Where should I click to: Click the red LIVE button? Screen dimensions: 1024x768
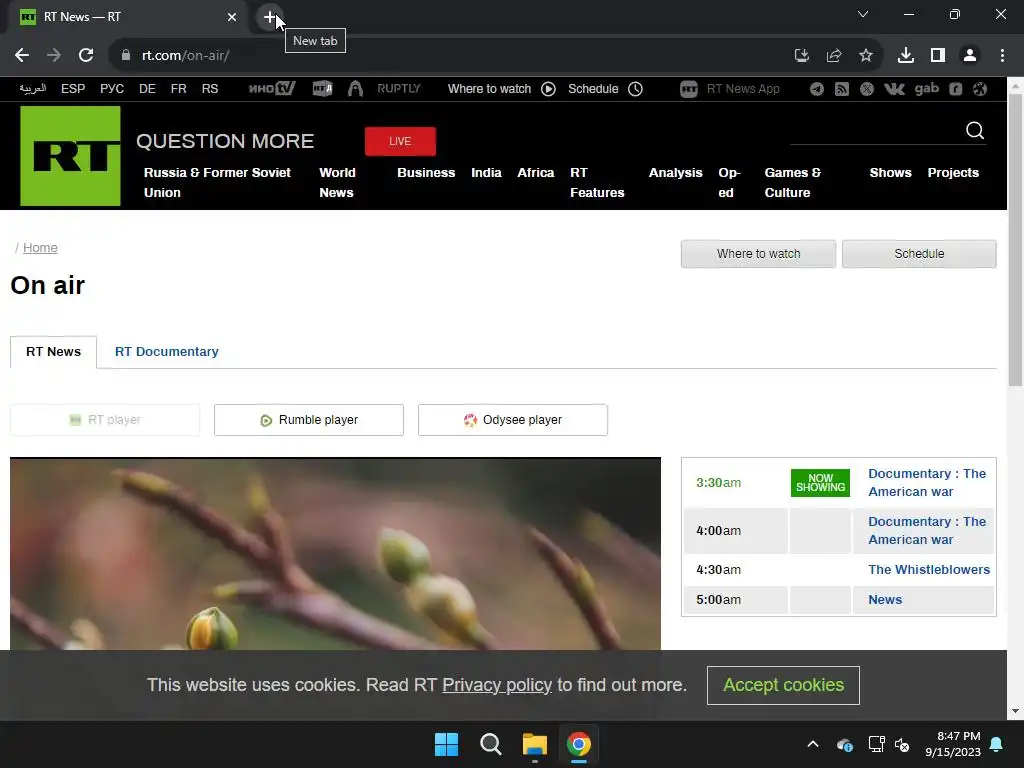(400, 142)
